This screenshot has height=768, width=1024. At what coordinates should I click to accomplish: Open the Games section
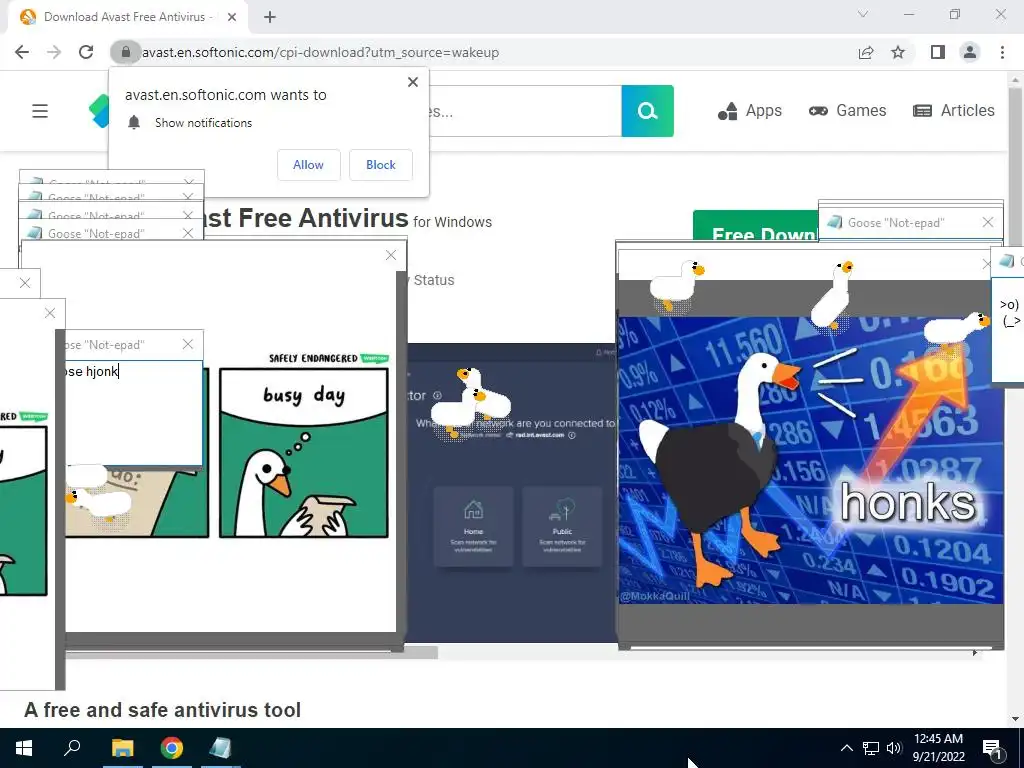(848, 111)
